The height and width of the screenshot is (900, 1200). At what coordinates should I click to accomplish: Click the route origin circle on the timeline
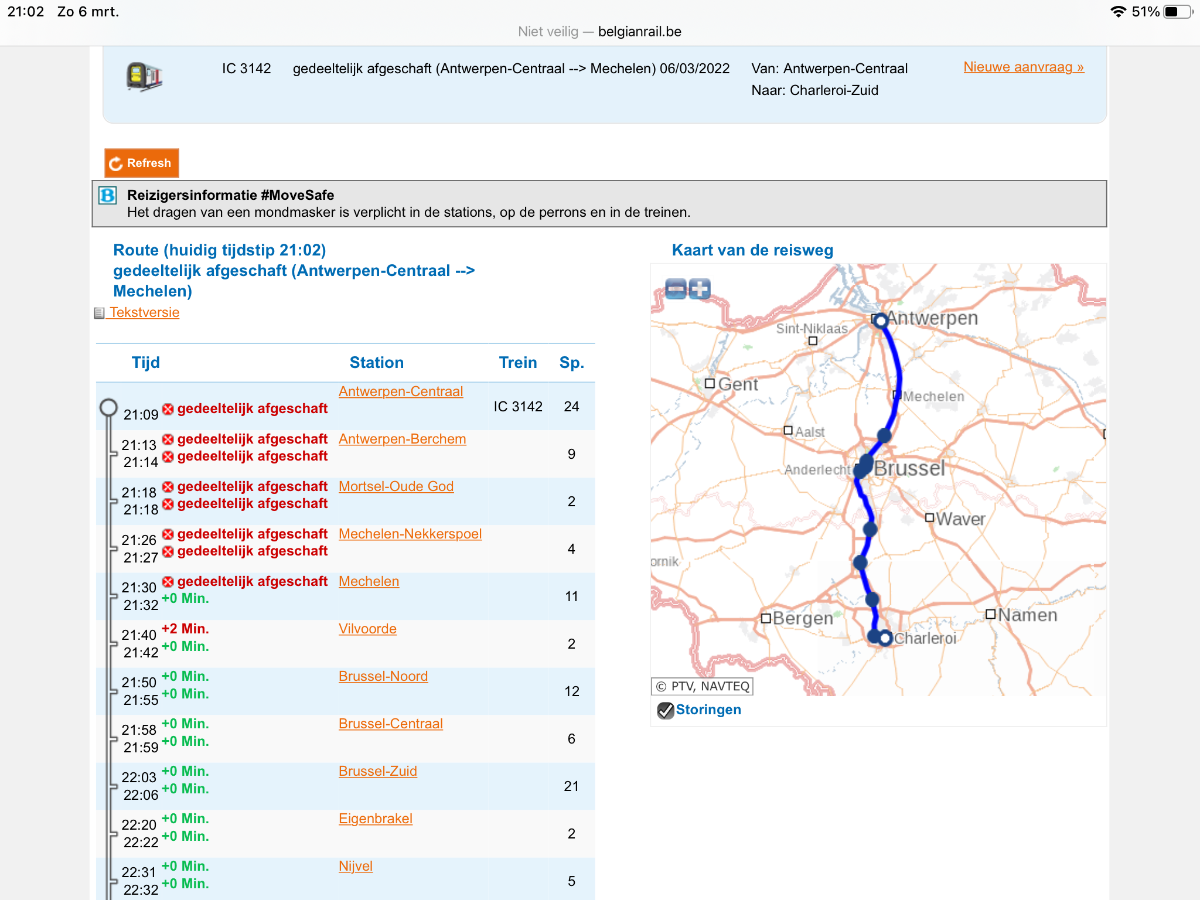[109, 407]
